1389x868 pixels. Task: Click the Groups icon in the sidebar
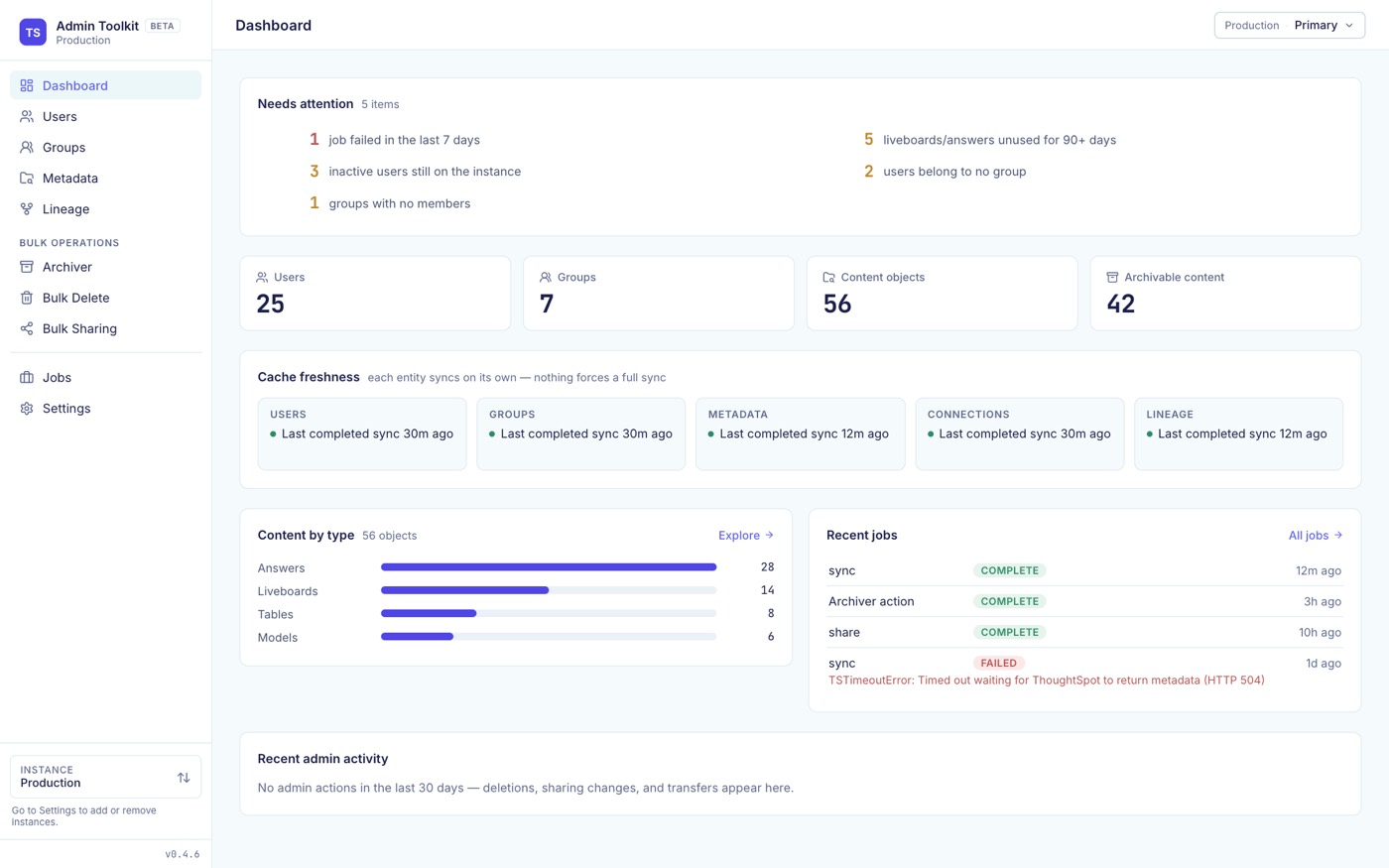(x=27, y=147)
